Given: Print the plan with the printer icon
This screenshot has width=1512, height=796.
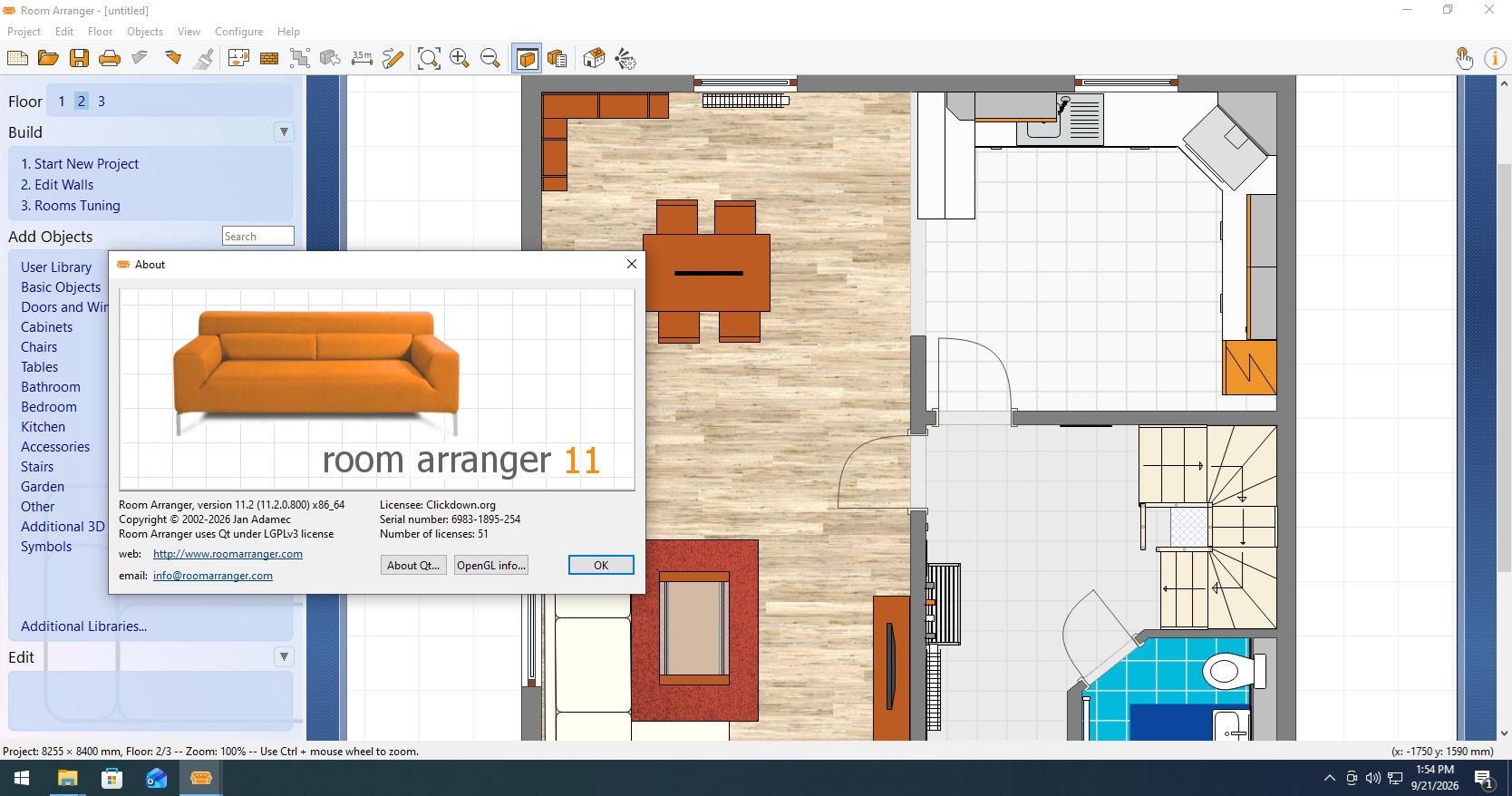Looking at the screenshot, I should click(x=110, y=59).
